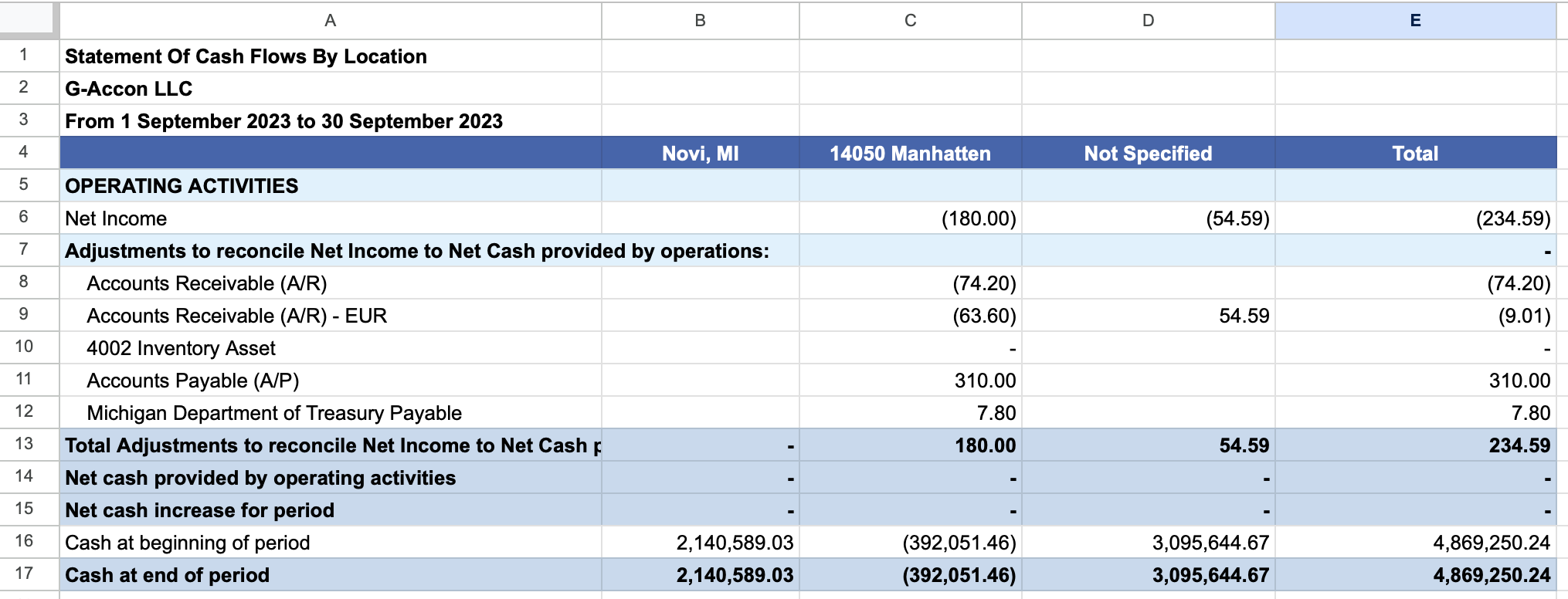Click 310.00 in the Total column
Screen dimensions: 1568x599
point(1416,380)
